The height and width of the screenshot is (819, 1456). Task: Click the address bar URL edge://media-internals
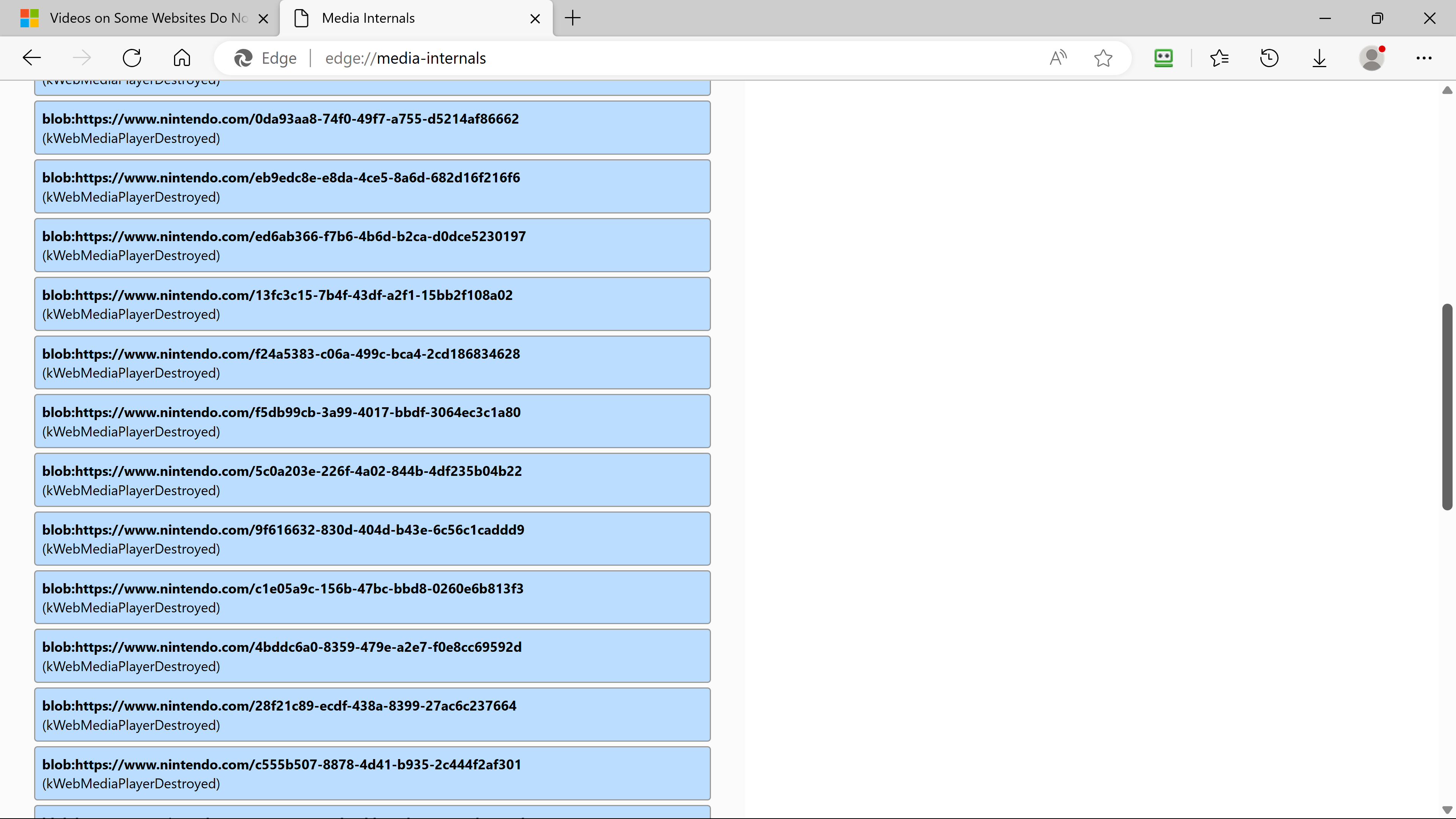tap(405, 58)
